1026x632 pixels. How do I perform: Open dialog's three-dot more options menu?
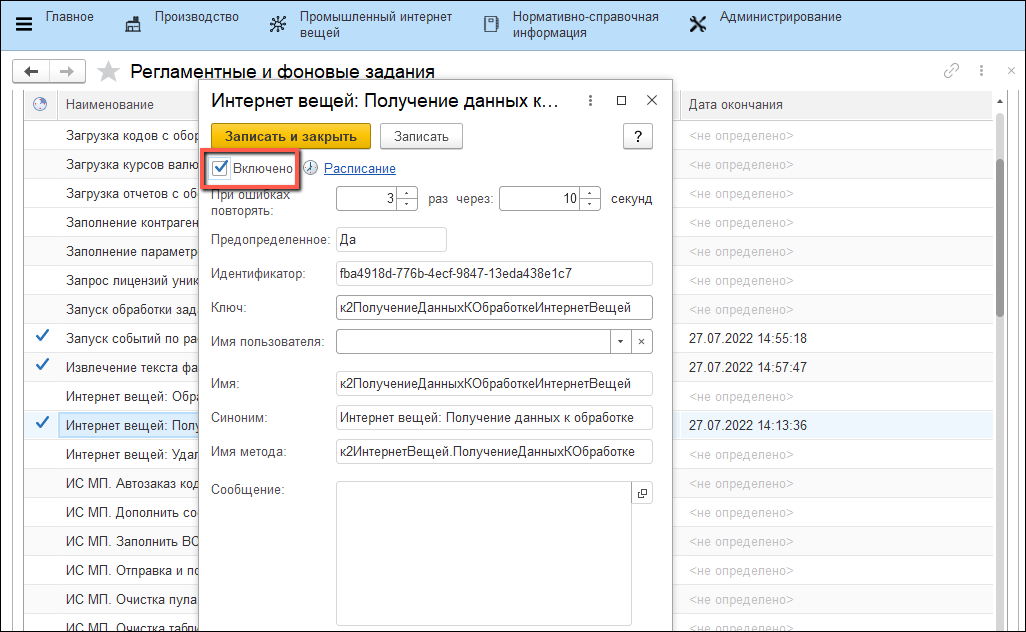[590, 101]
